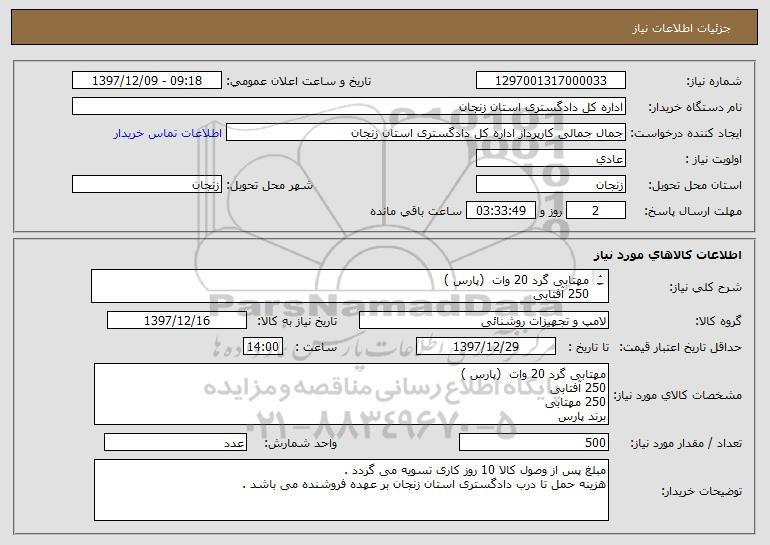Image resolution: width=770 pixels, height=545 pixels.
Task: Click the شرح کلی نیاز text area
Action: point(350,286)
